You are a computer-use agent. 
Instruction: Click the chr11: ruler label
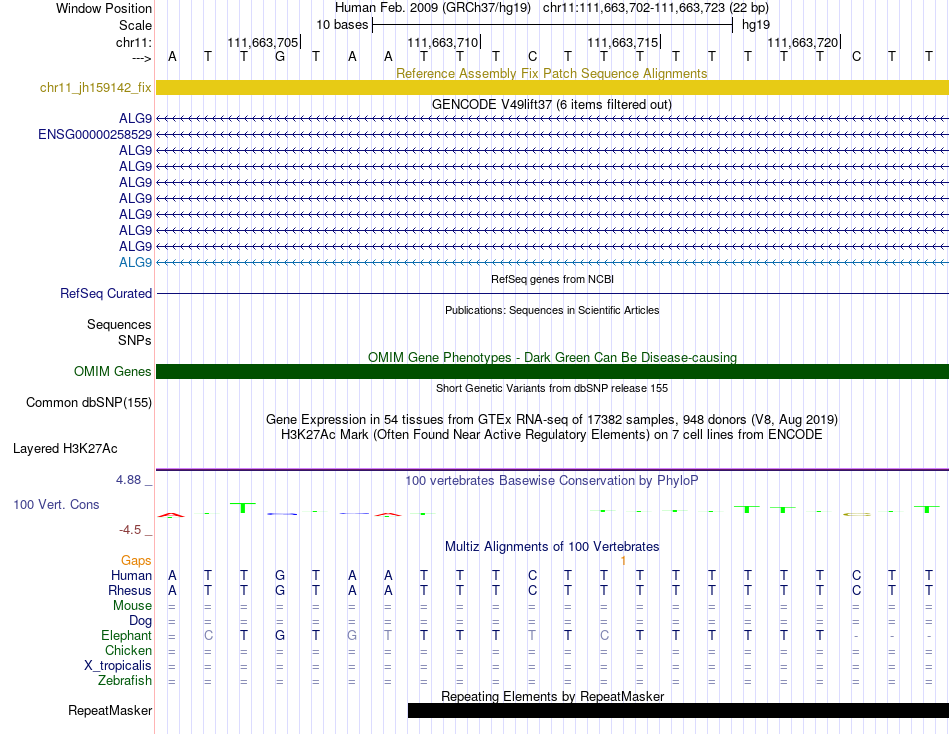[x=134, y=42]
